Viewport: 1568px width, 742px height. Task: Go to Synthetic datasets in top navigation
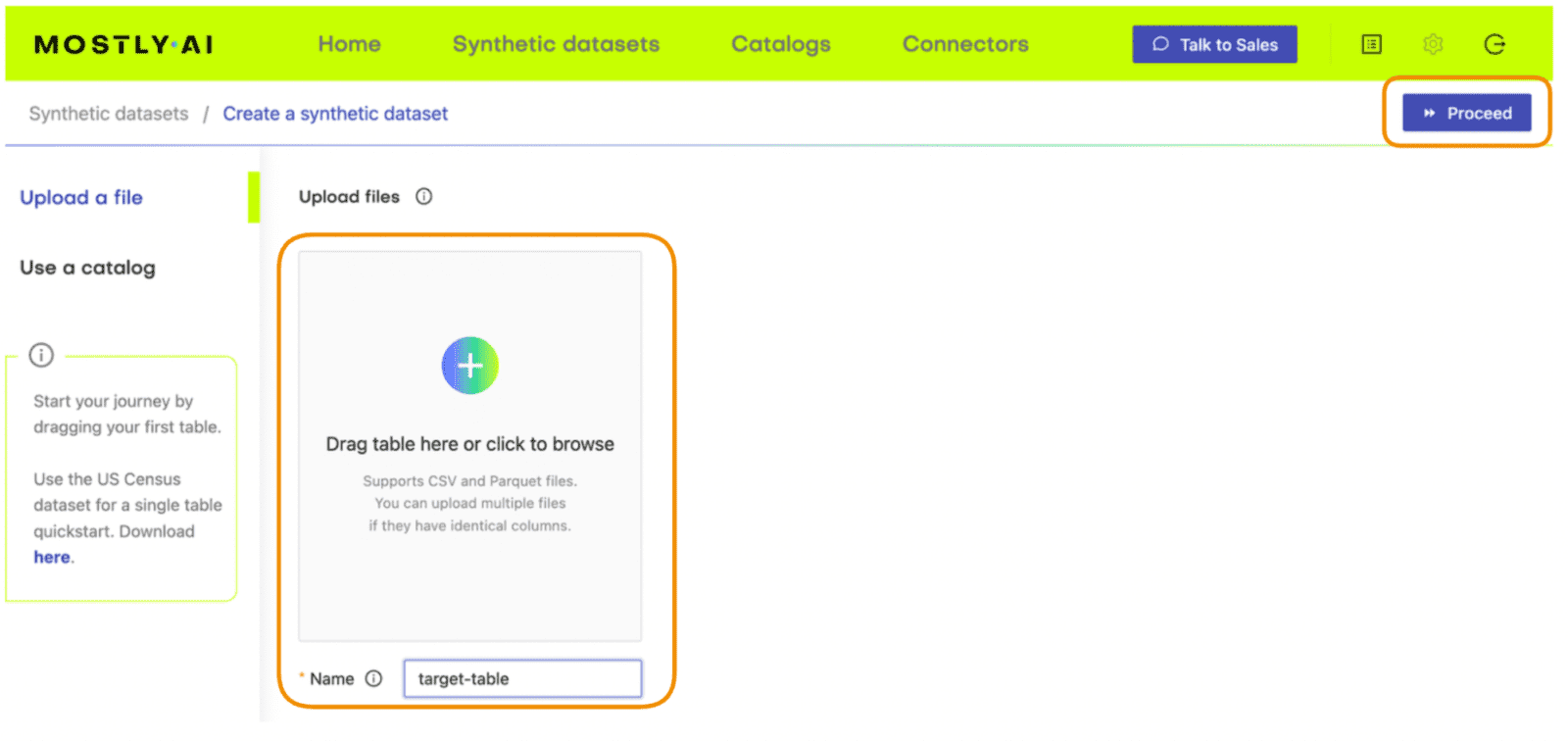[x=556, y=44]
